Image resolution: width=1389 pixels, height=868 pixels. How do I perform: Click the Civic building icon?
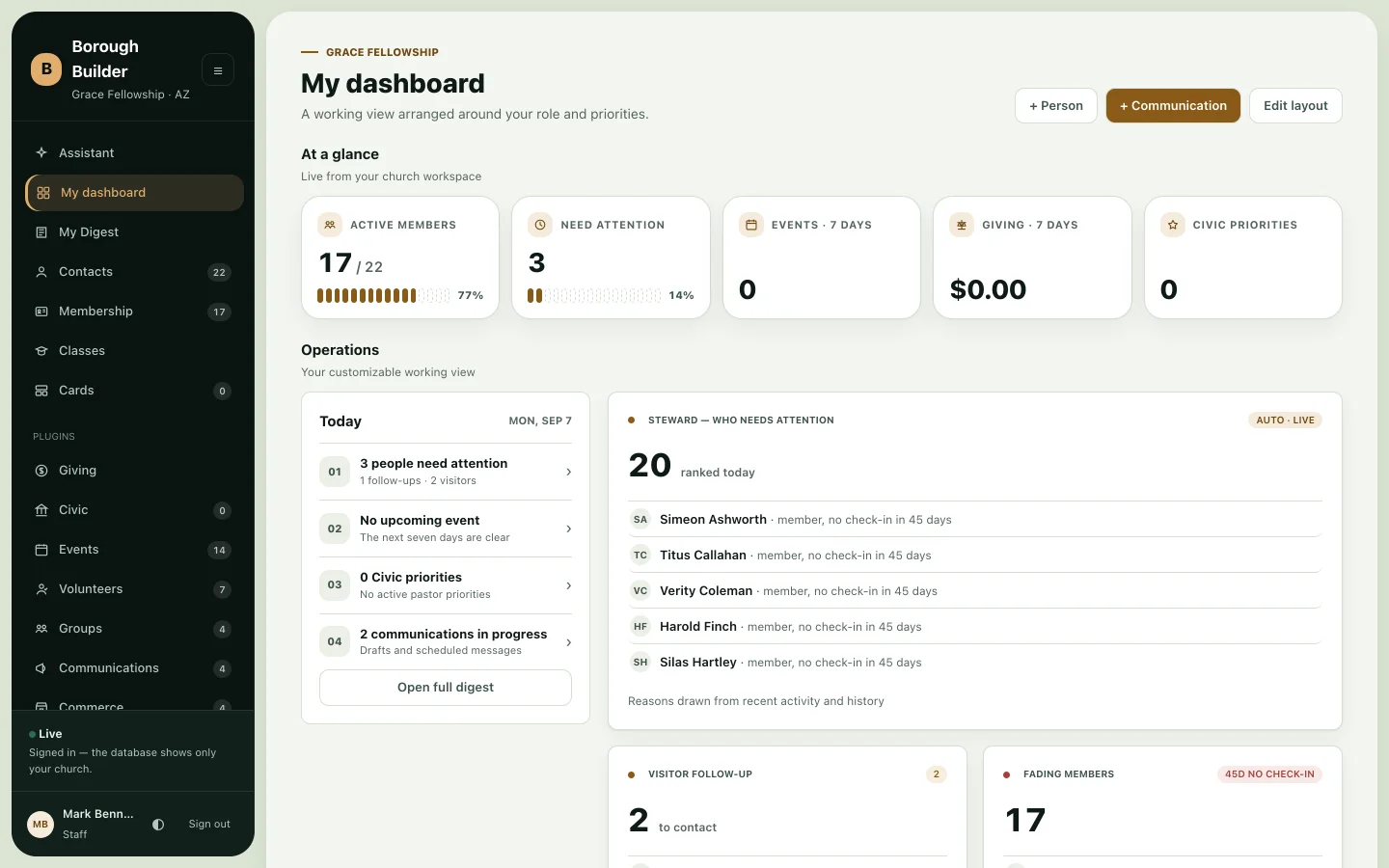coord(41,510)
